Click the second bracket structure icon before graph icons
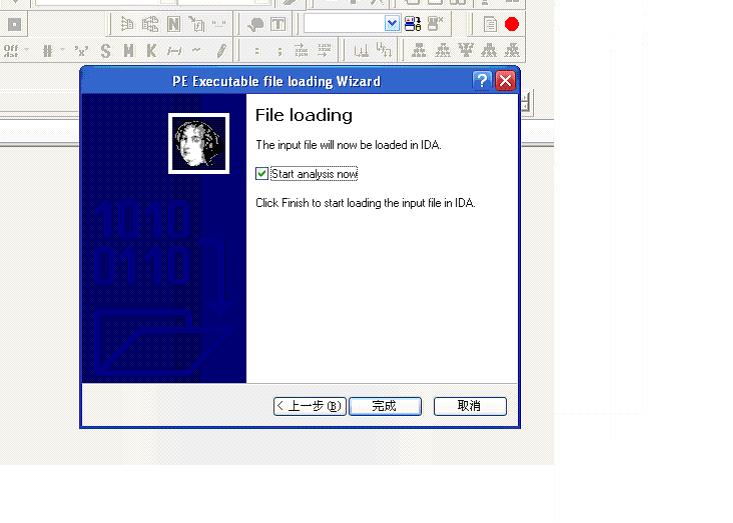Viewport: 733px width, 523px height. [384, 50]
